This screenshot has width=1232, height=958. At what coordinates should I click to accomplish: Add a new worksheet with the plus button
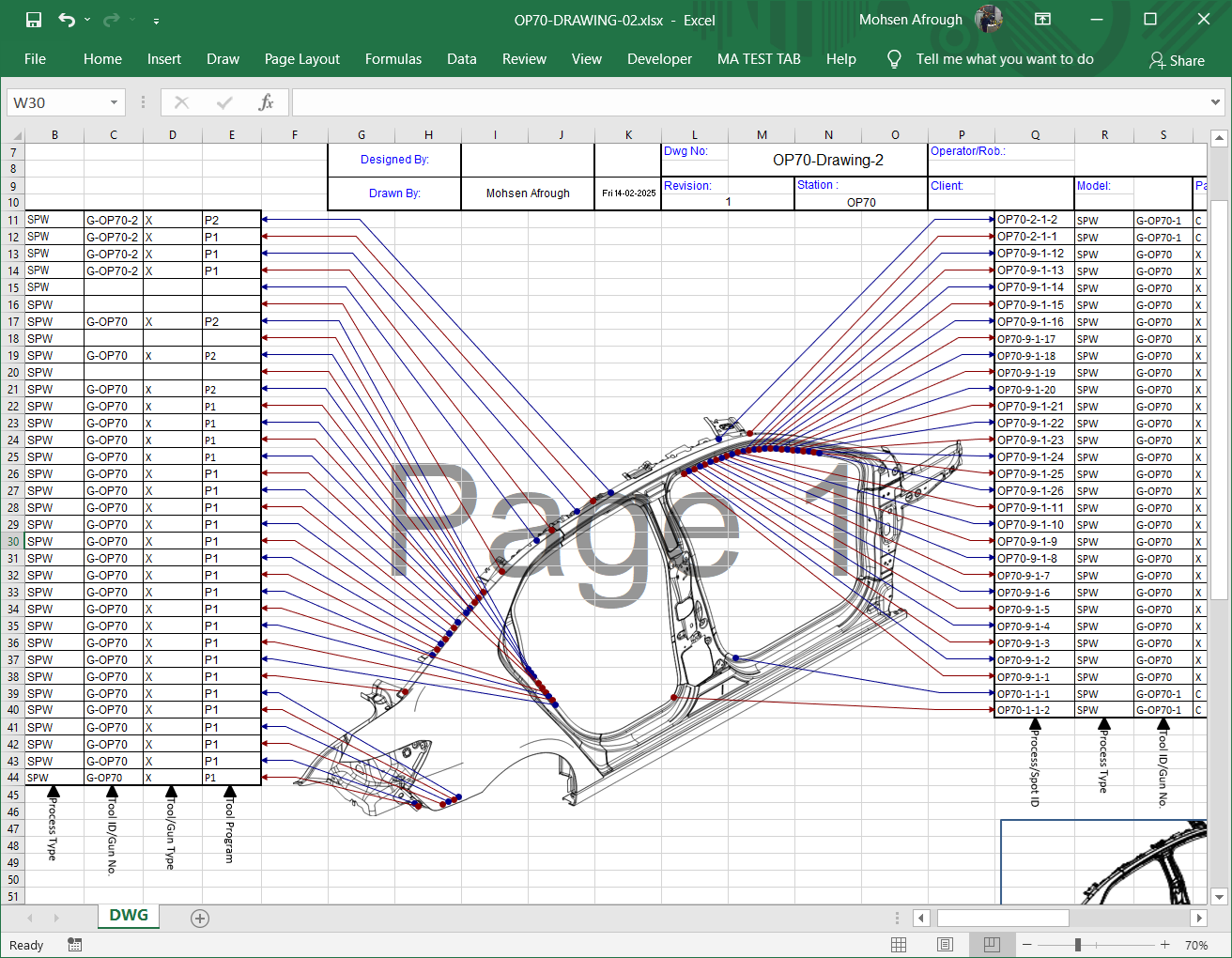(199, 918)
